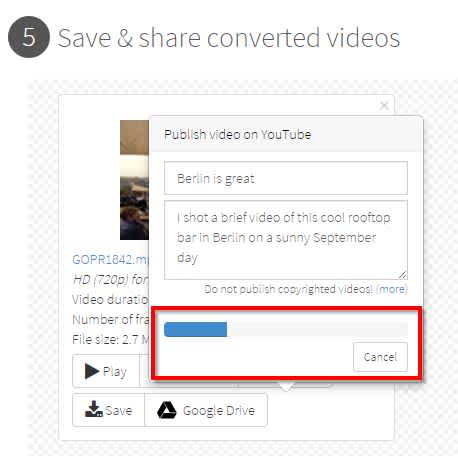Click the download icon on Save

pyautogui.click(x=94, y=409)
